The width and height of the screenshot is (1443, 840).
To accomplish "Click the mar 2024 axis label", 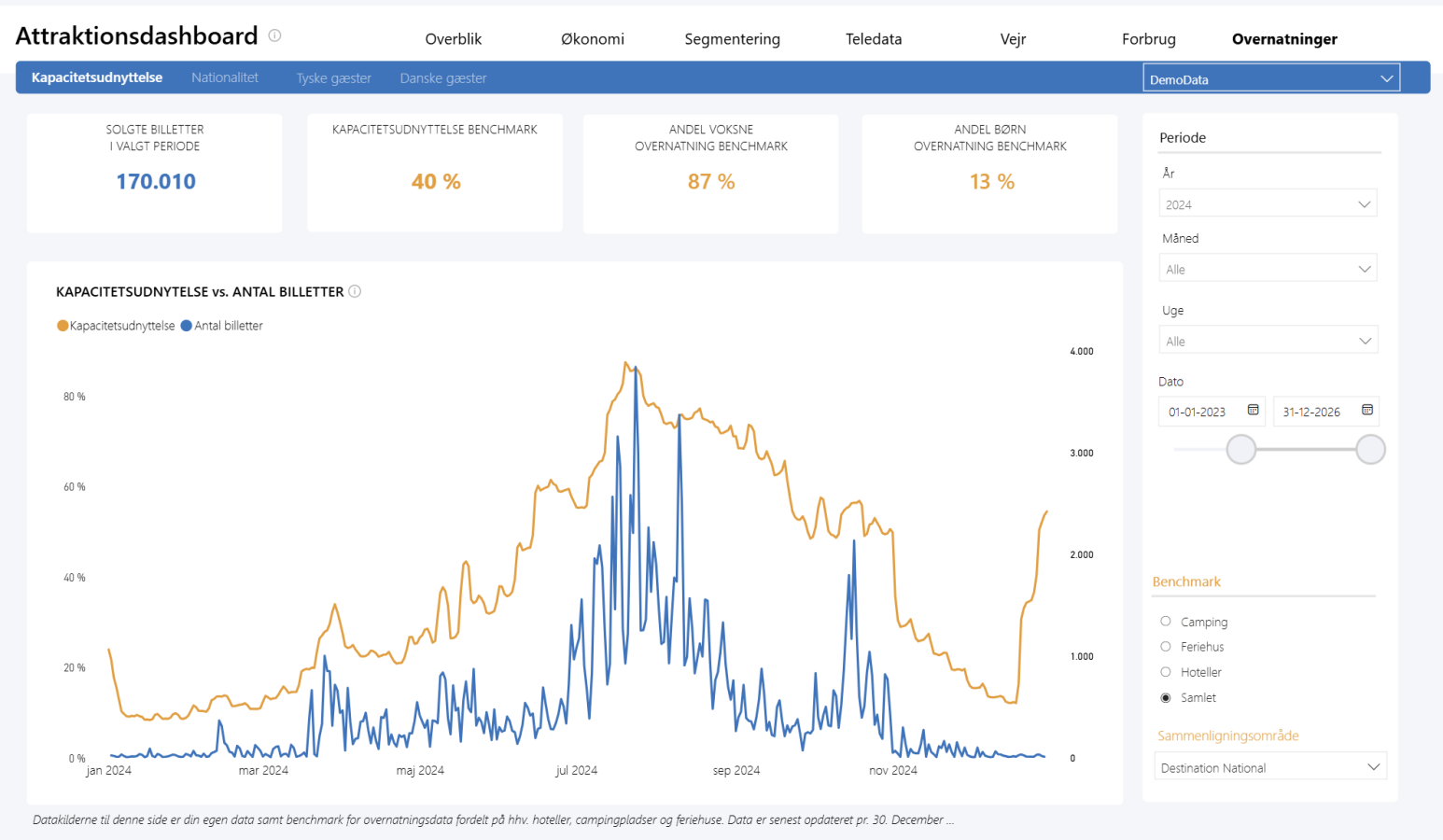I will tap(263, 771).
